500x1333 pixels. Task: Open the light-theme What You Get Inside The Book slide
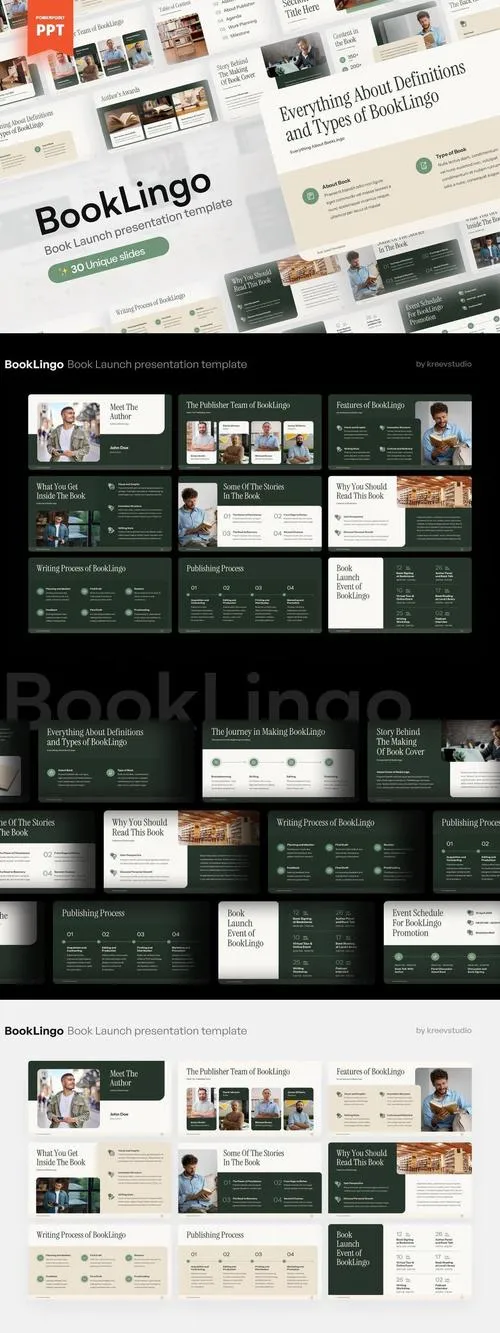coord(100,1180)
